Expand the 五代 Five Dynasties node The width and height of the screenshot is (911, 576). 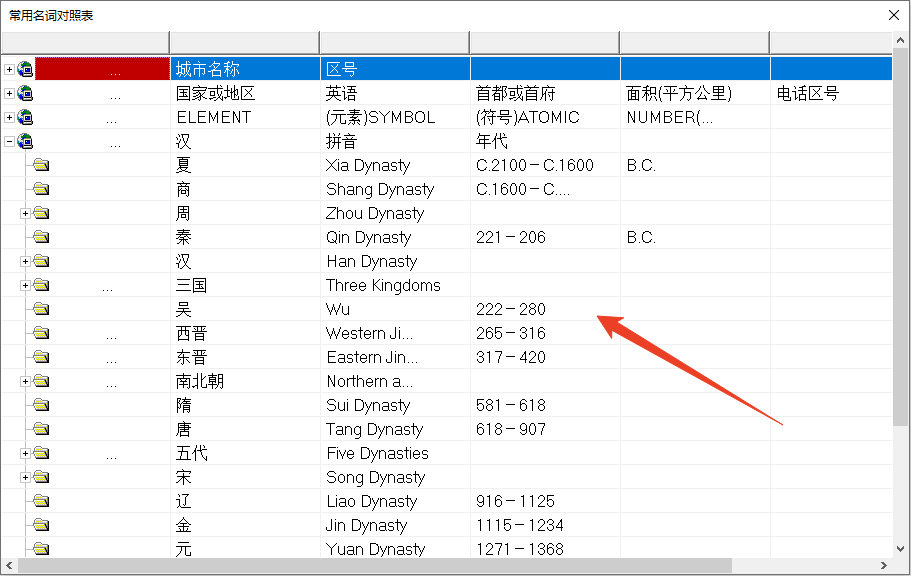coord(24,453)
